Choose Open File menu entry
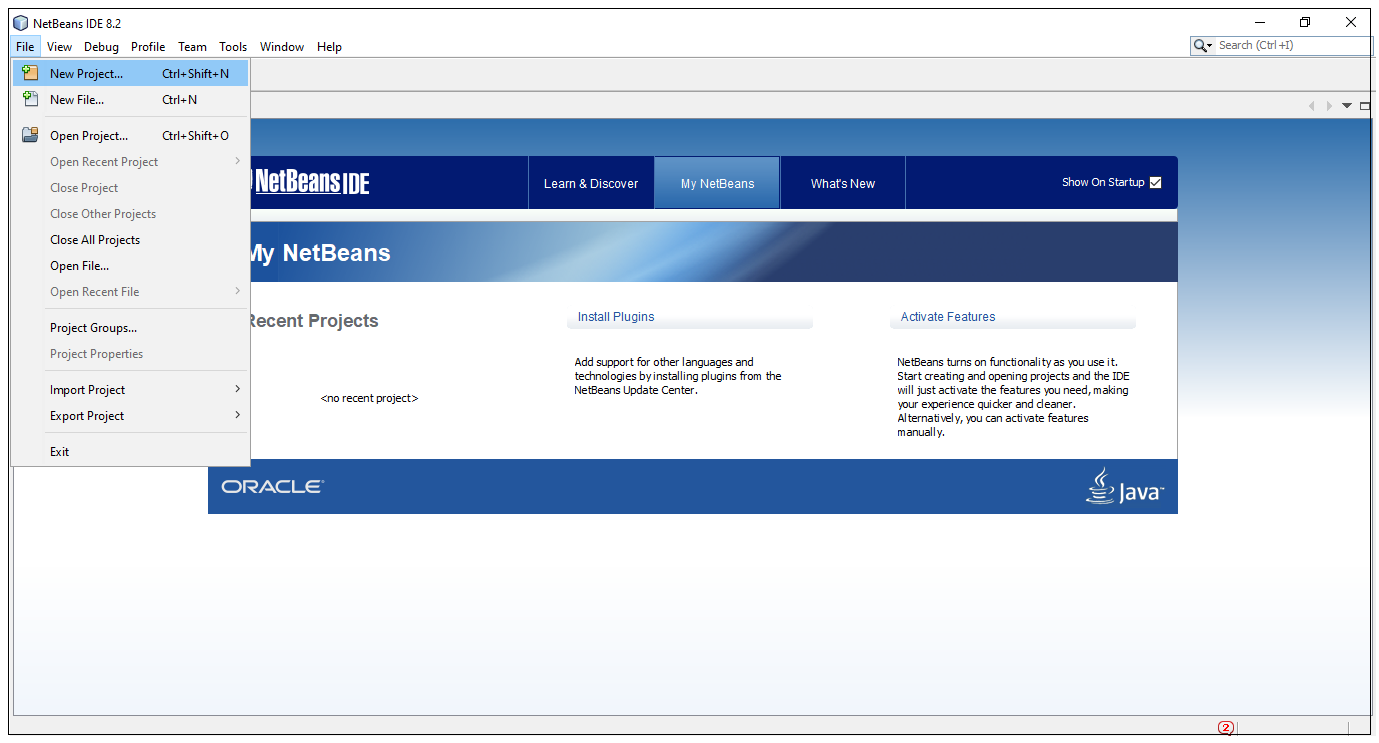 130,265
